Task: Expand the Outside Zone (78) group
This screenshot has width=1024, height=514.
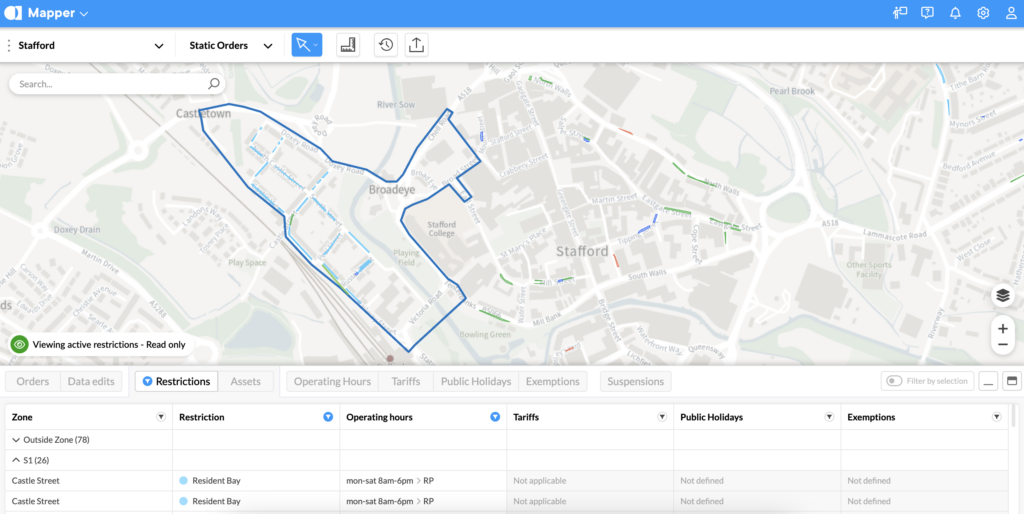Action: [x=16, y=439]
